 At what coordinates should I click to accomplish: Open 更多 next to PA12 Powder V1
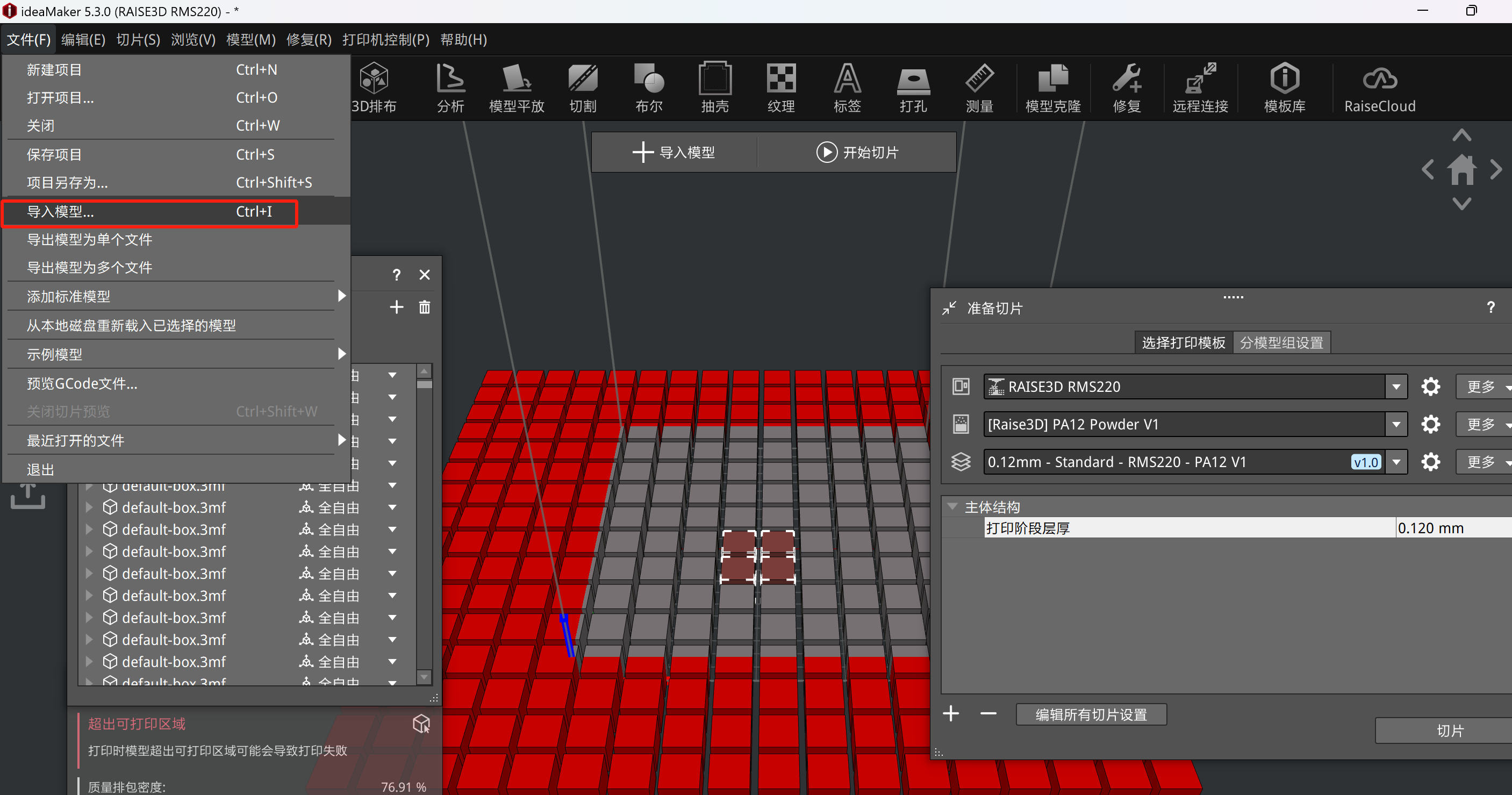click(x=1484, y=424)
